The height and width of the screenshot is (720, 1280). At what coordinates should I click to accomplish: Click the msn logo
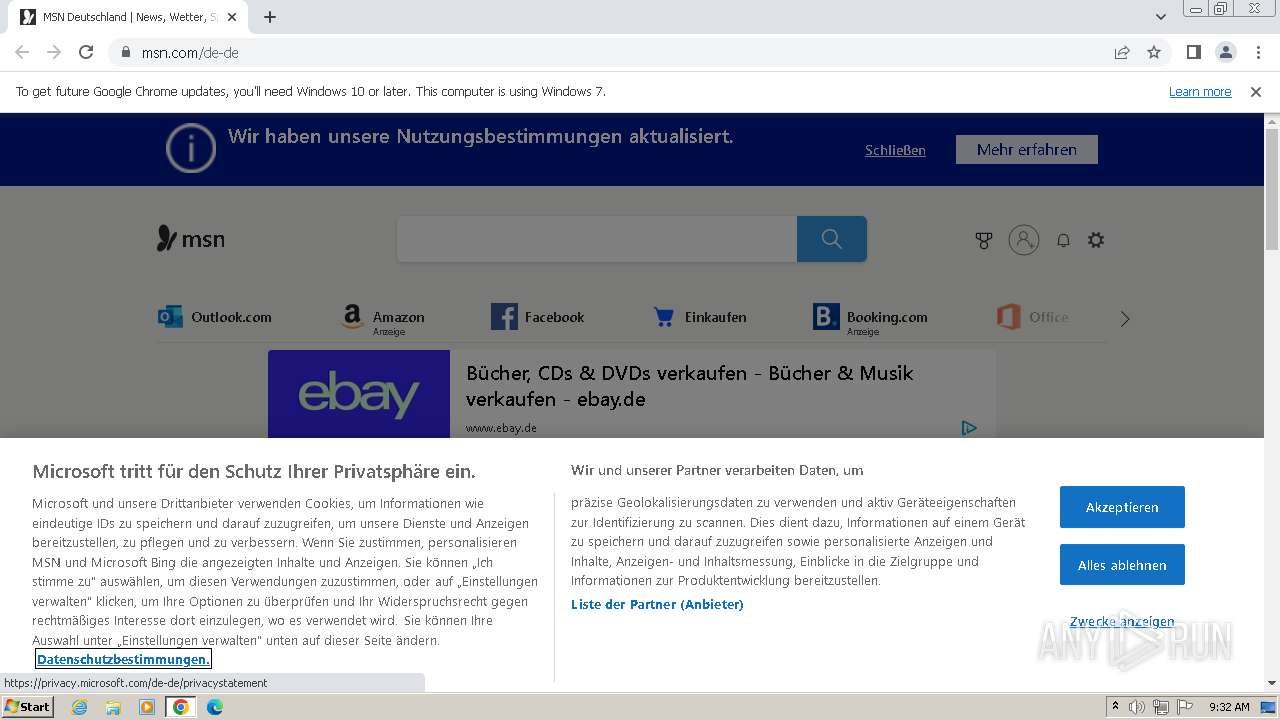pyautogui.click(x=191, y=239)
